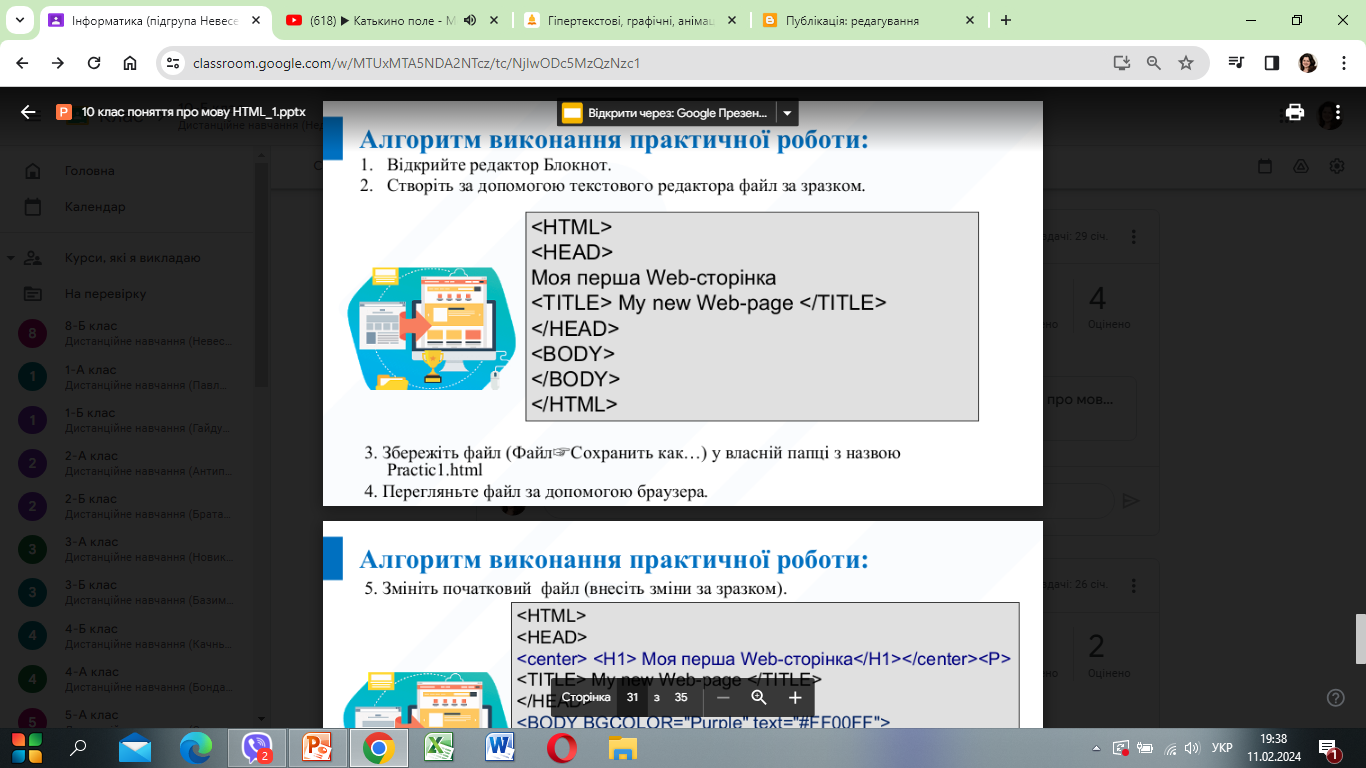Screen dimensions: 1366x768
Task: Zoom out with the minus icon
Action: click(723, 698)
